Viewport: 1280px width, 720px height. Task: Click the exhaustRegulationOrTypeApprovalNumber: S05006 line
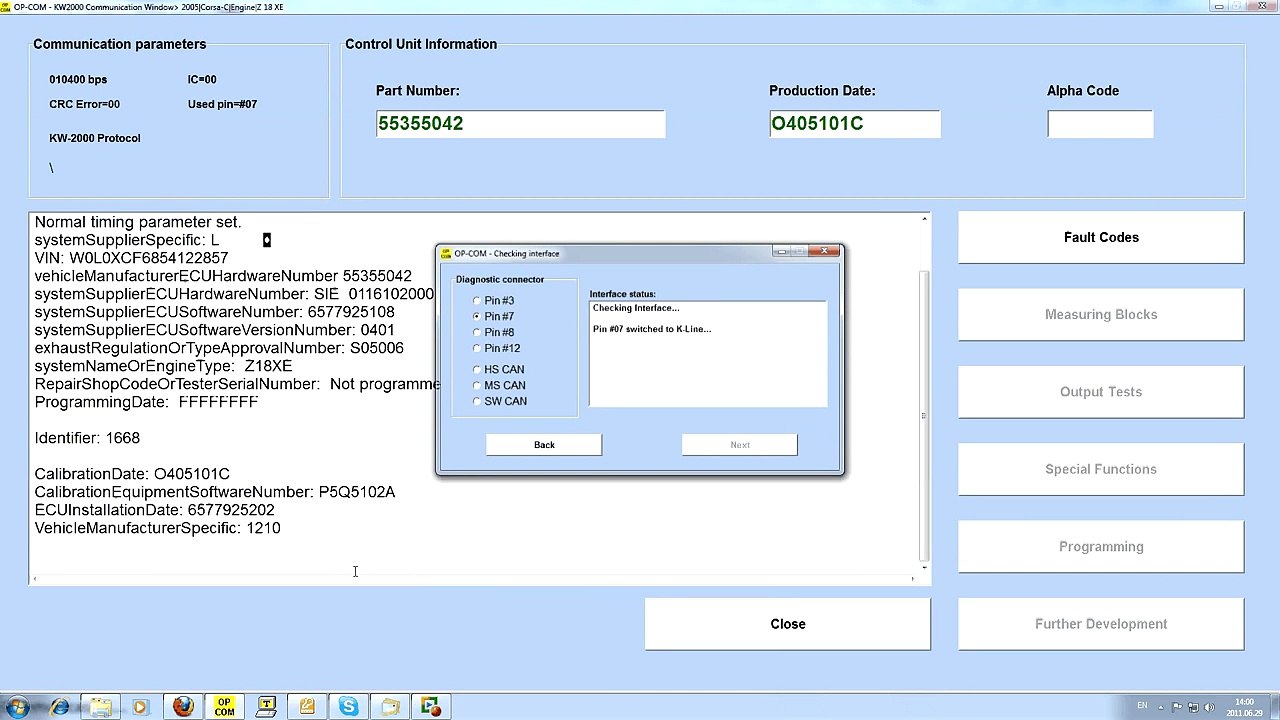pyautogui.click(x=219, y=348)
